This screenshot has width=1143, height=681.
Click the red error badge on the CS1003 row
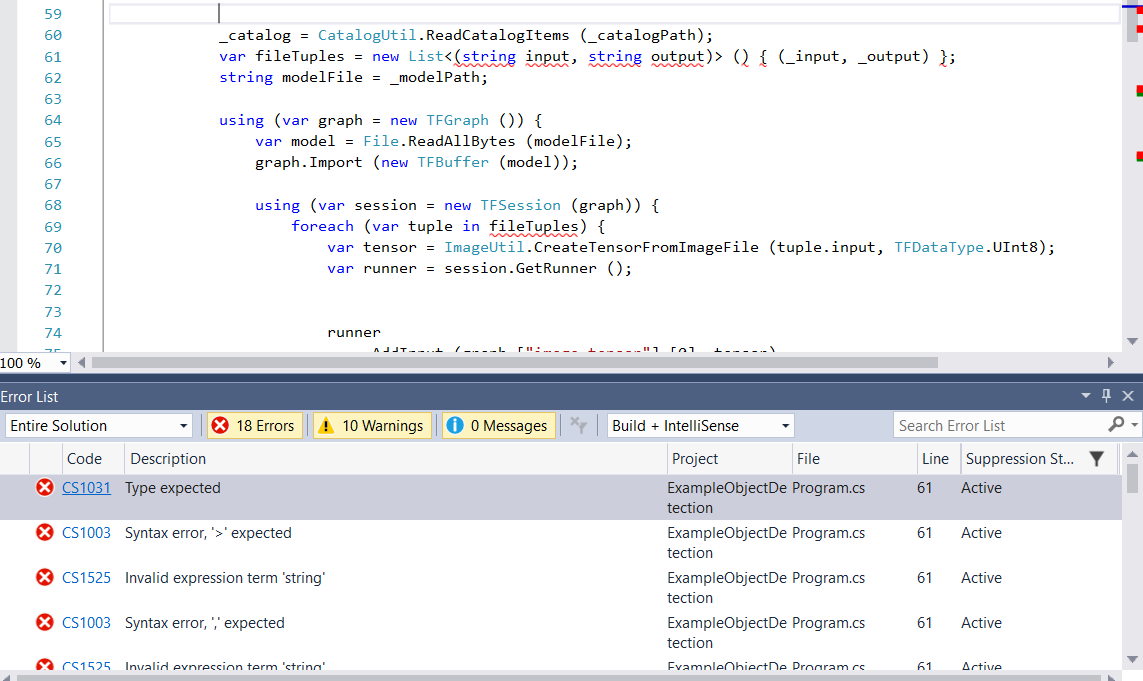pos(44,533)
